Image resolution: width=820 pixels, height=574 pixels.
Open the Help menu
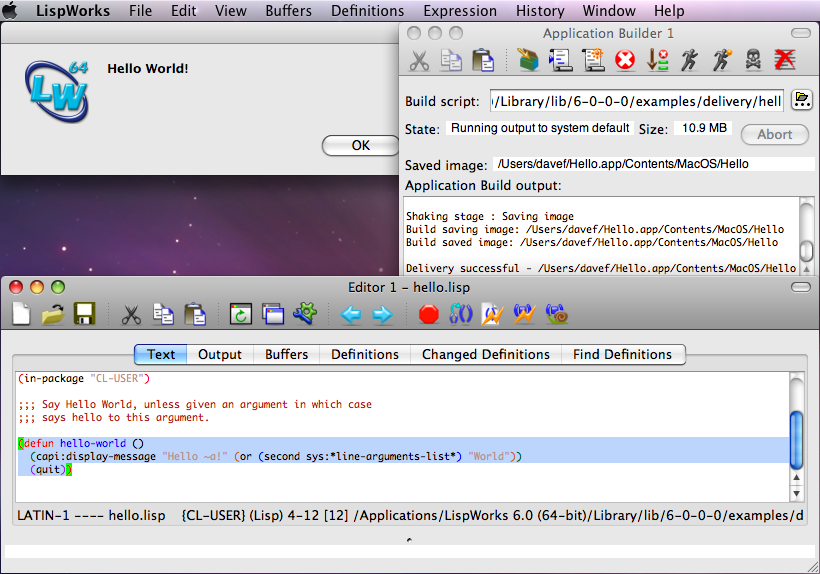tap(669, 10)
